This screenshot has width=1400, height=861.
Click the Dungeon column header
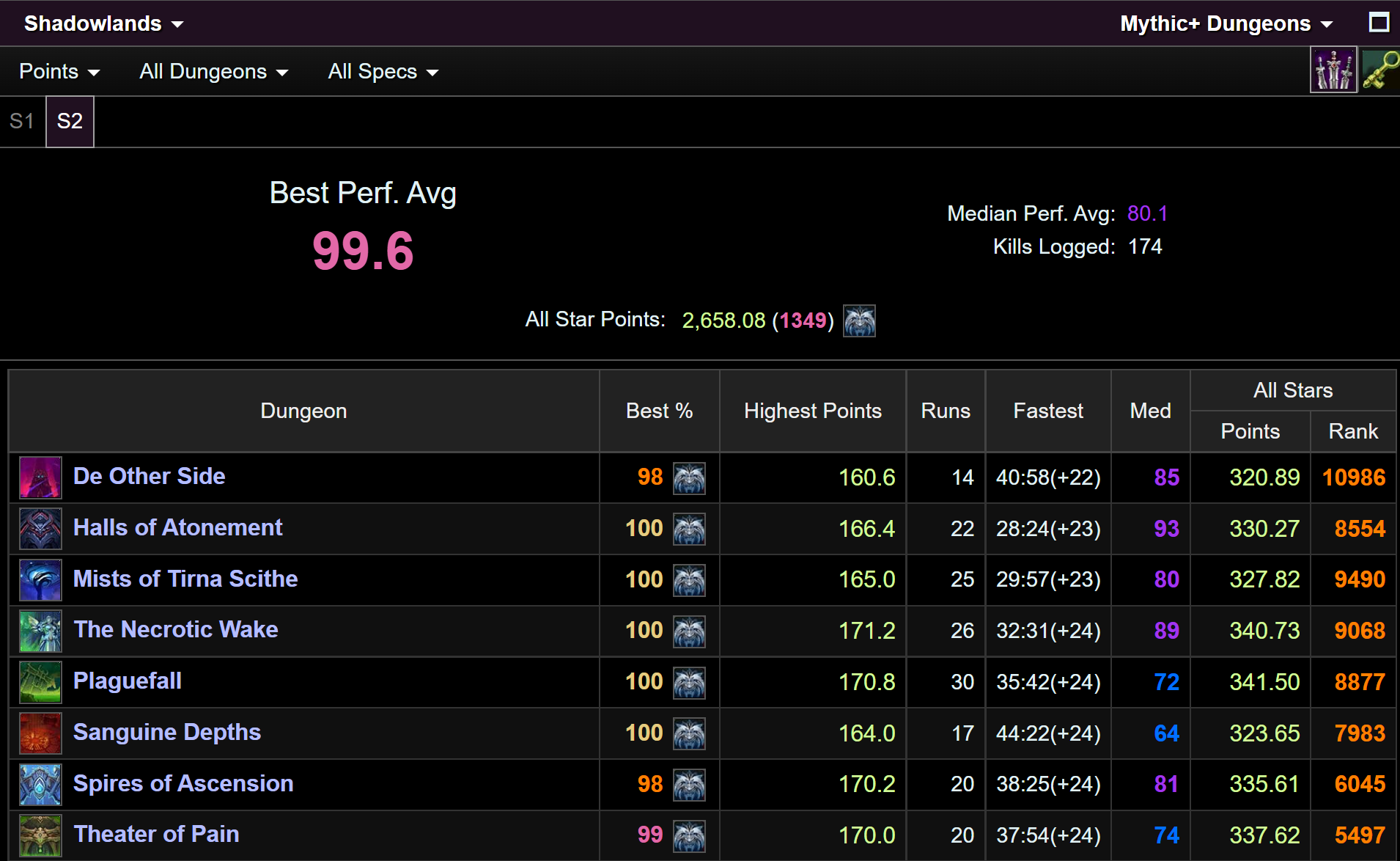303,411
